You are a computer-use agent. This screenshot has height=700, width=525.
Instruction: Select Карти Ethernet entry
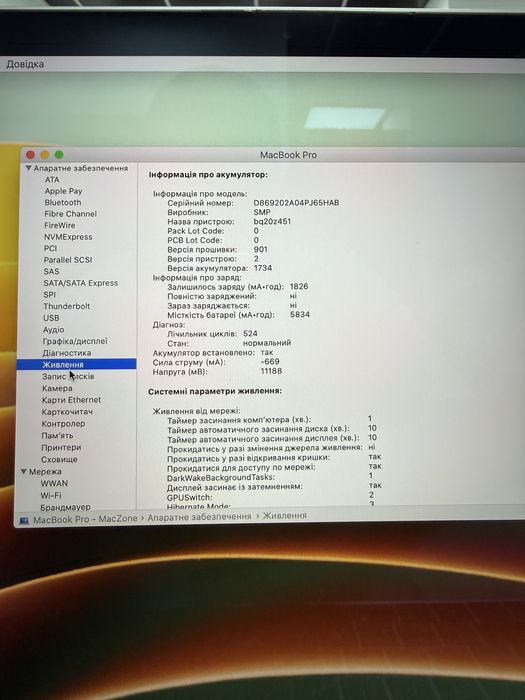click(71, 400)
